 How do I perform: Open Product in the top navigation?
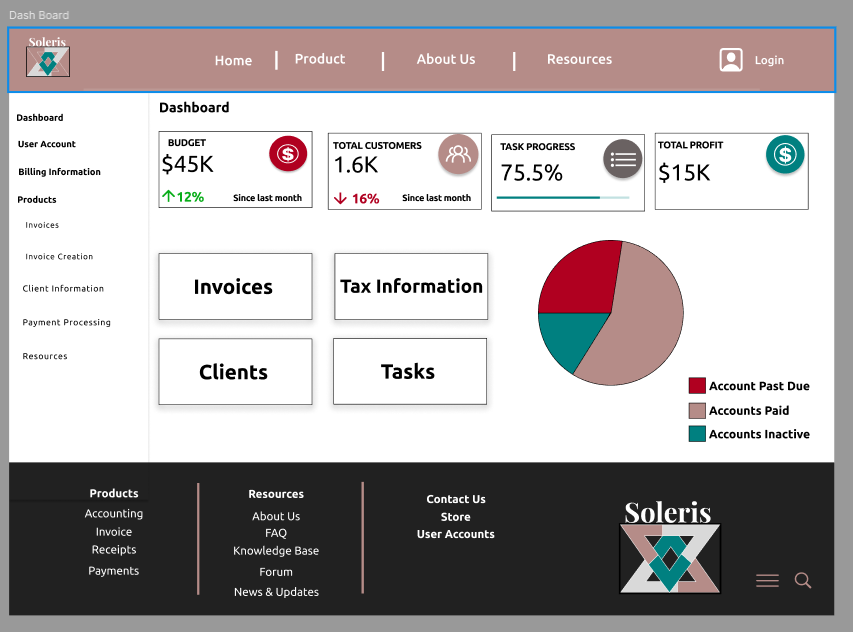pos(320,59)
